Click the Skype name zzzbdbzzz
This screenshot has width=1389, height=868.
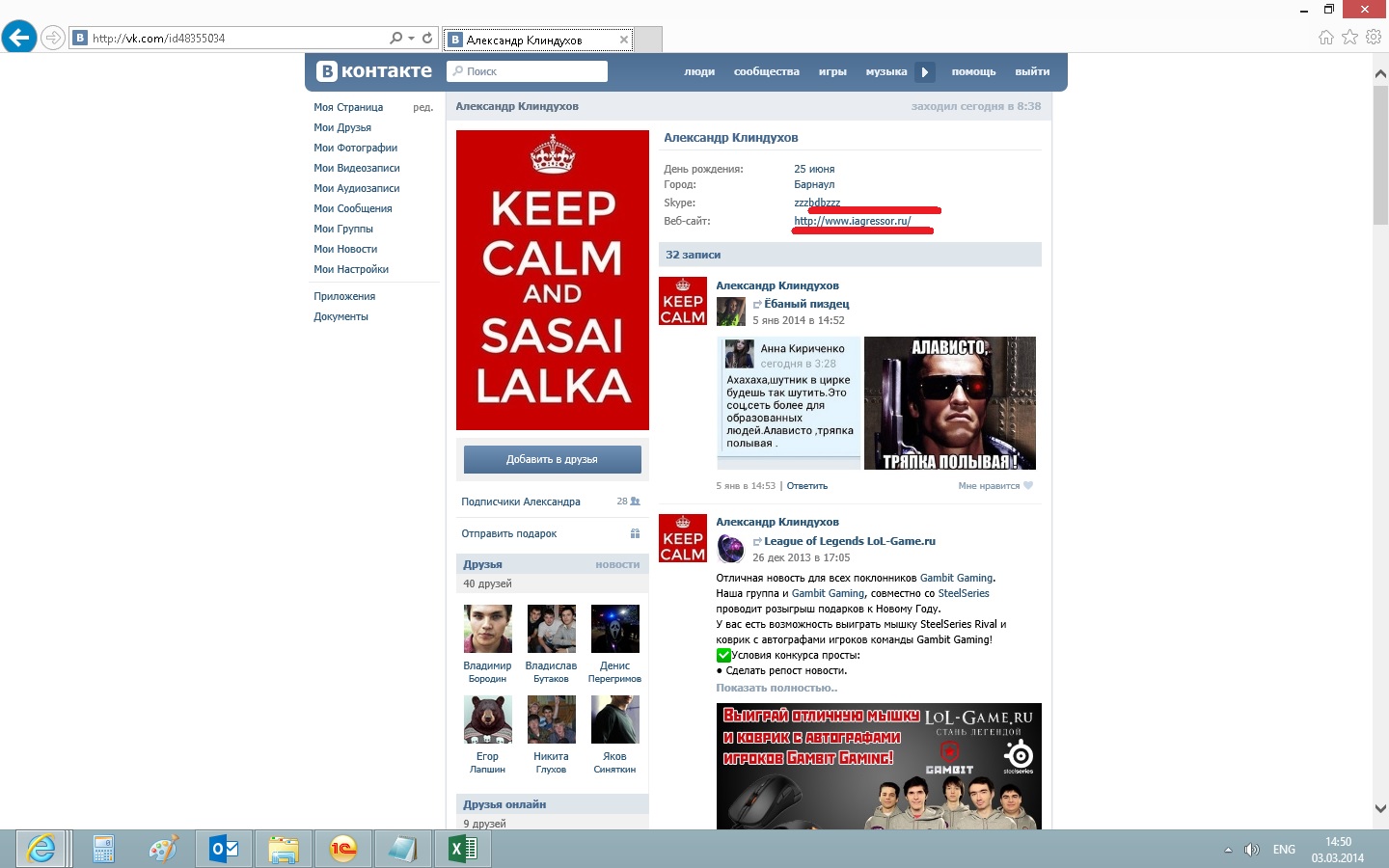tap(817, 203)
